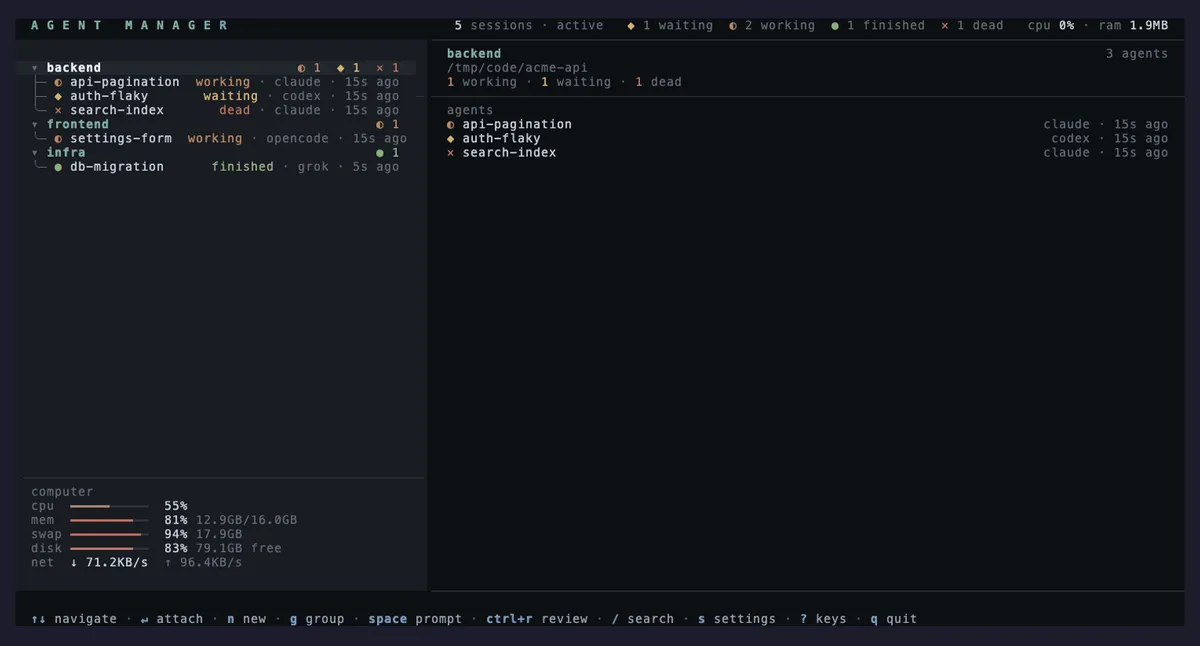Open s settings from footer

pos(737,619)
